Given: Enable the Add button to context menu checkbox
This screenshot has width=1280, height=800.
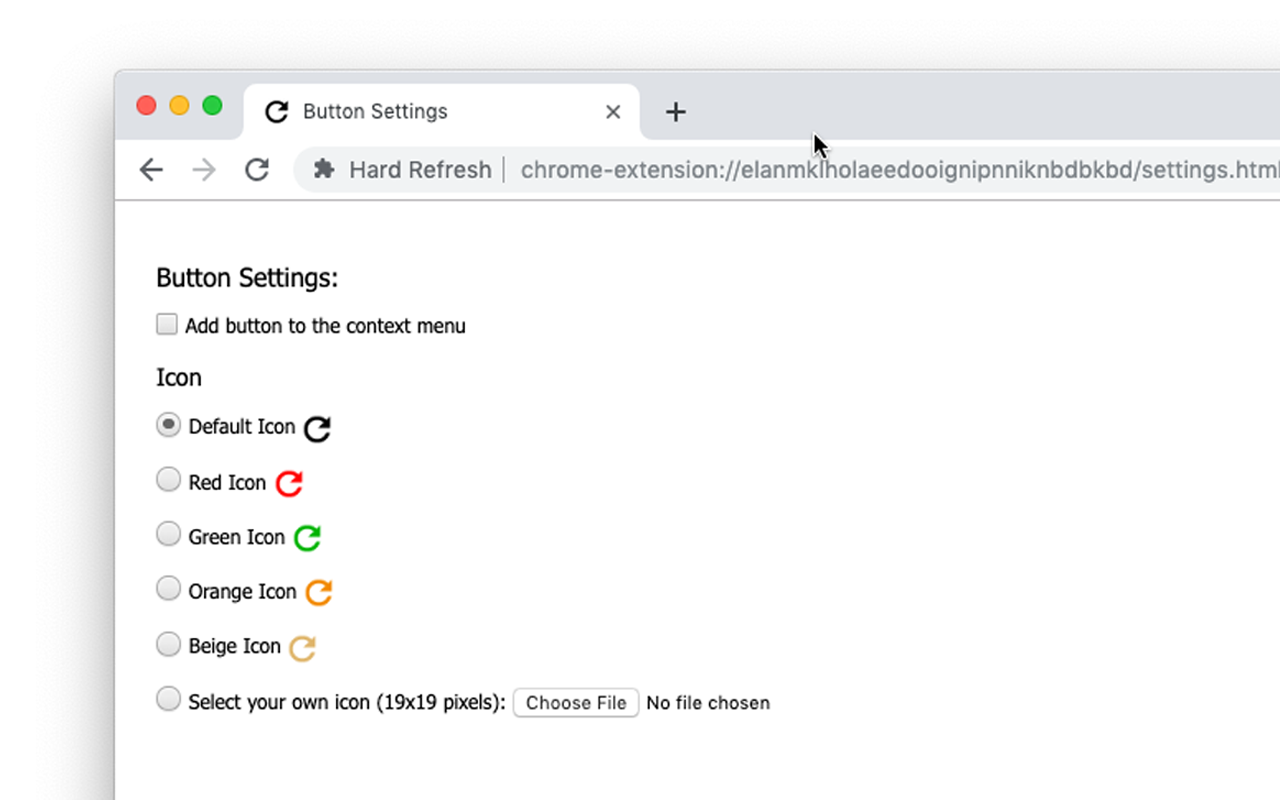Looking at the screenshot, I should point(166,323).
